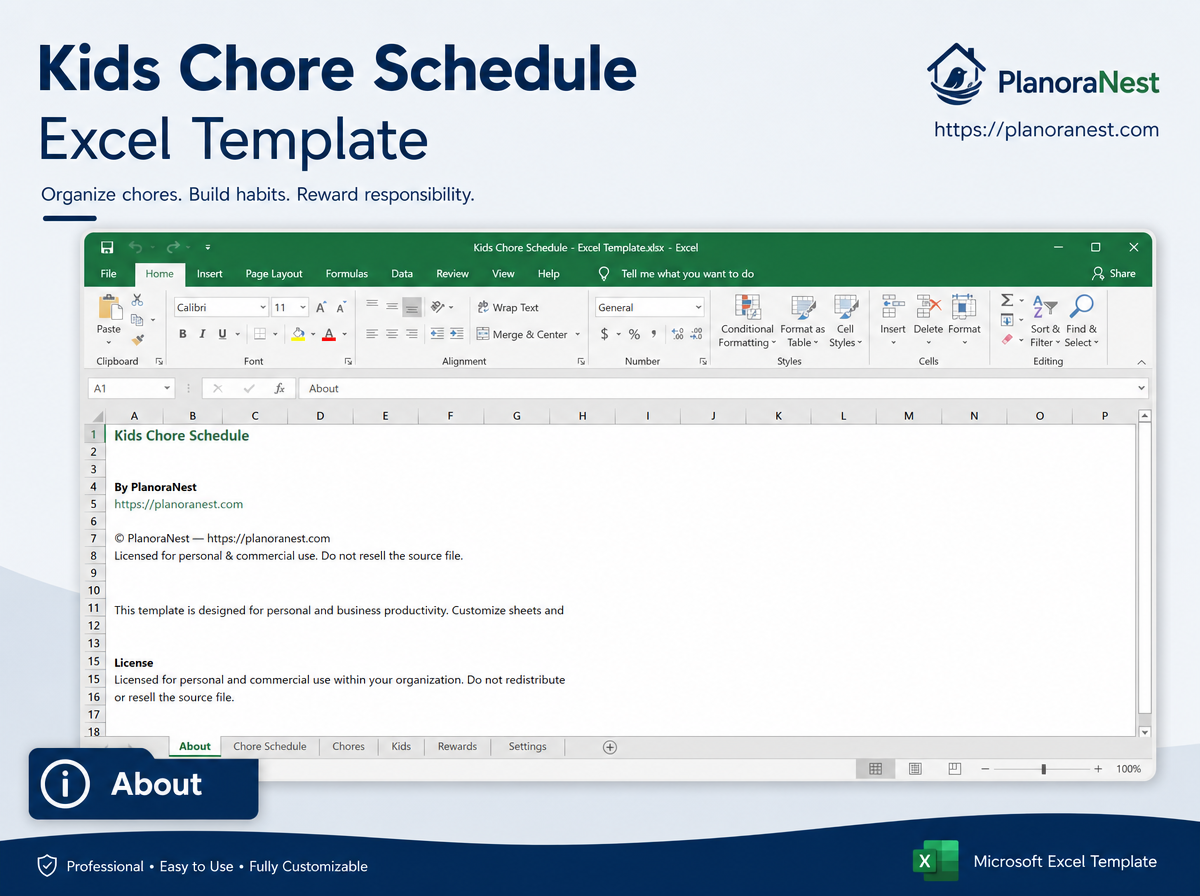1200x896 pixels.
Task: Open Format as Table dropdown
Action: click(803, 320)
